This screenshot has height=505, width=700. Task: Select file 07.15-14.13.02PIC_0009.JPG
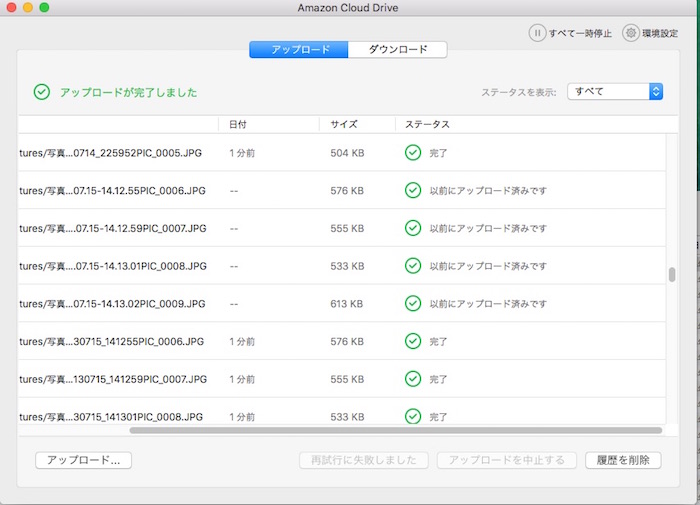(x=112, y=304)
